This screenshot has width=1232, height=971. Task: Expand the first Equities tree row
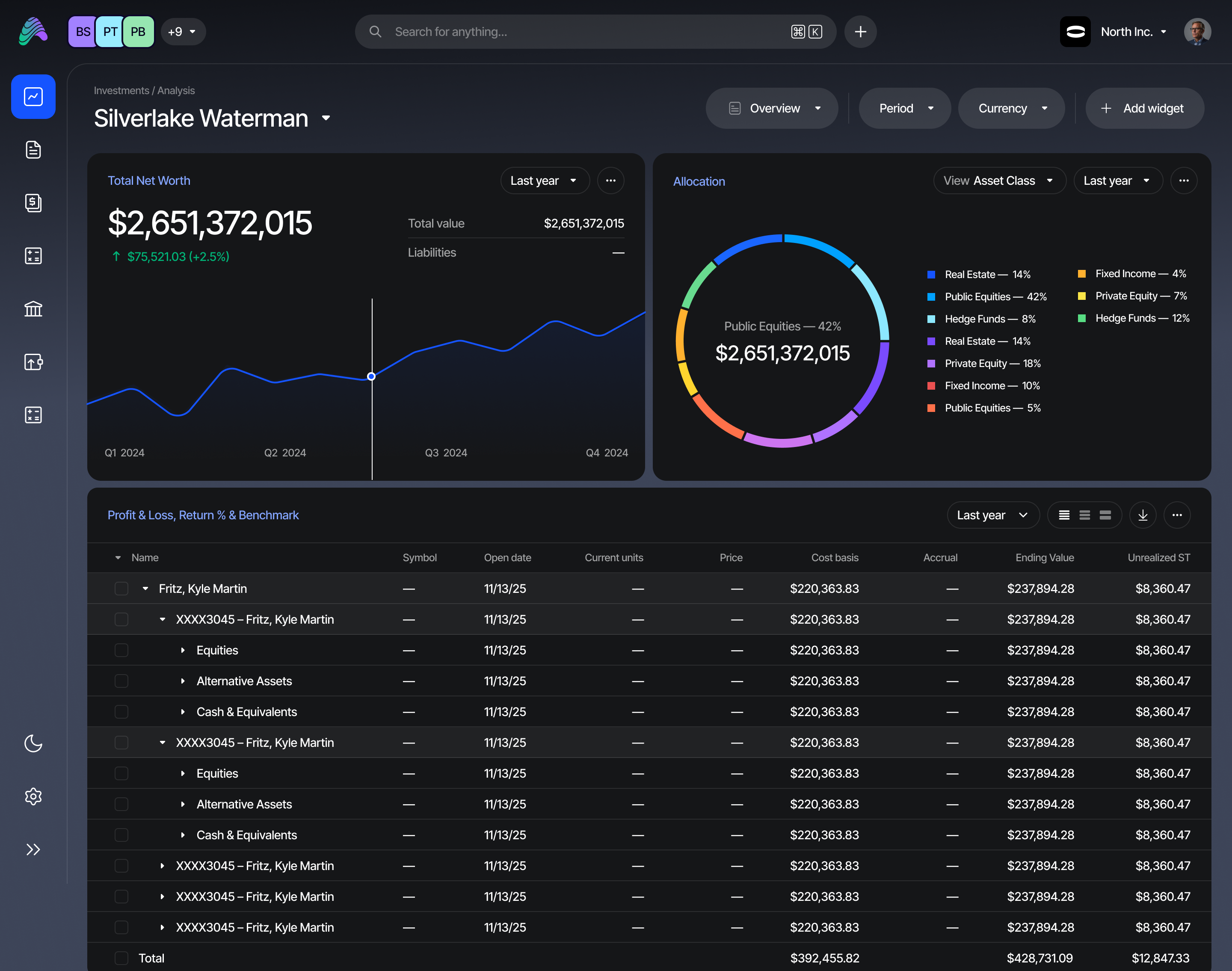pyautogui.click(x=183, y=650)
